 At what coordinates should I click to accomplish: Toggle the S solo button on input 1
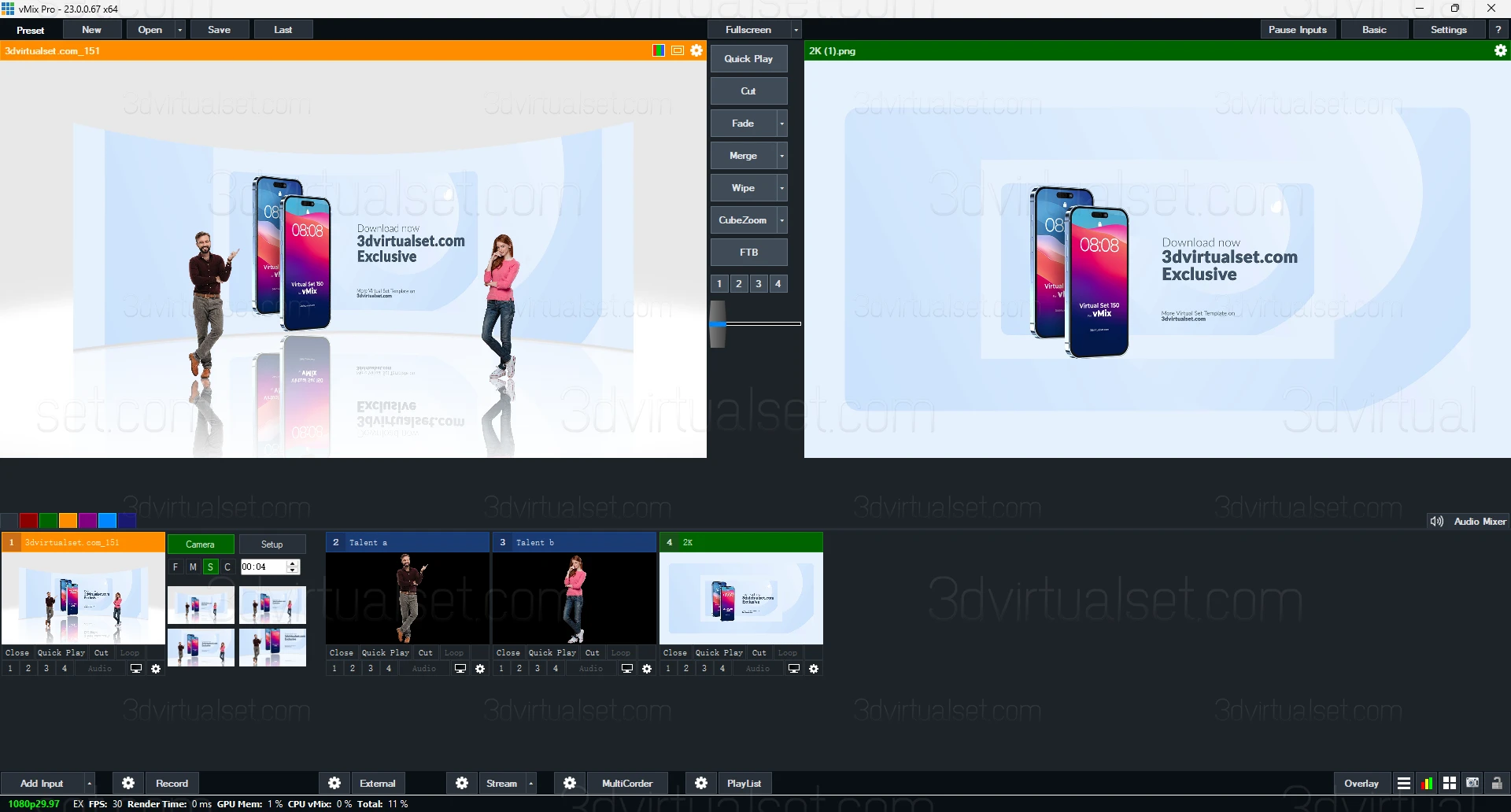point(209,567)
